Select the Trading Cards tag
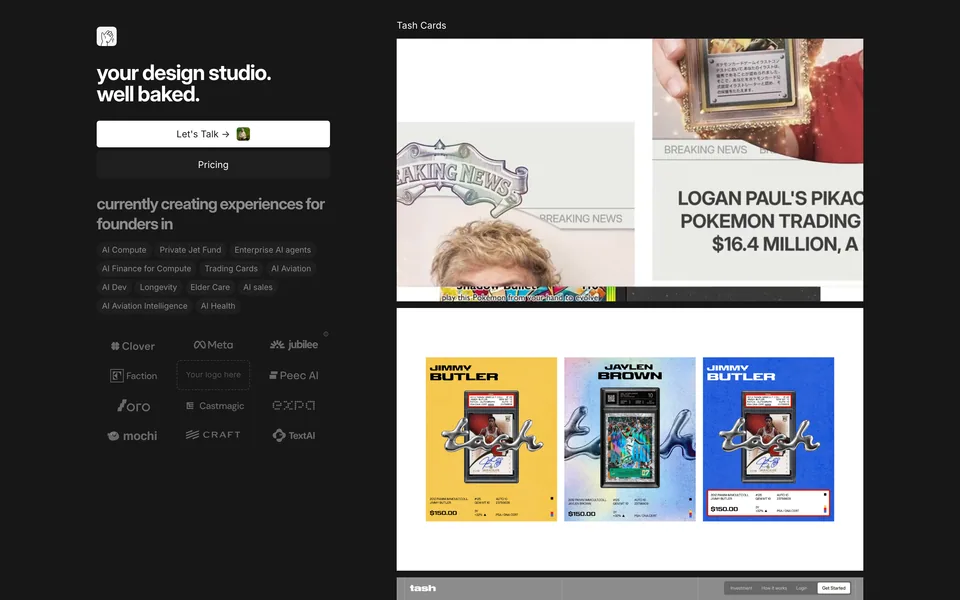Screen dimensions: 960x600 click(231, 268)
